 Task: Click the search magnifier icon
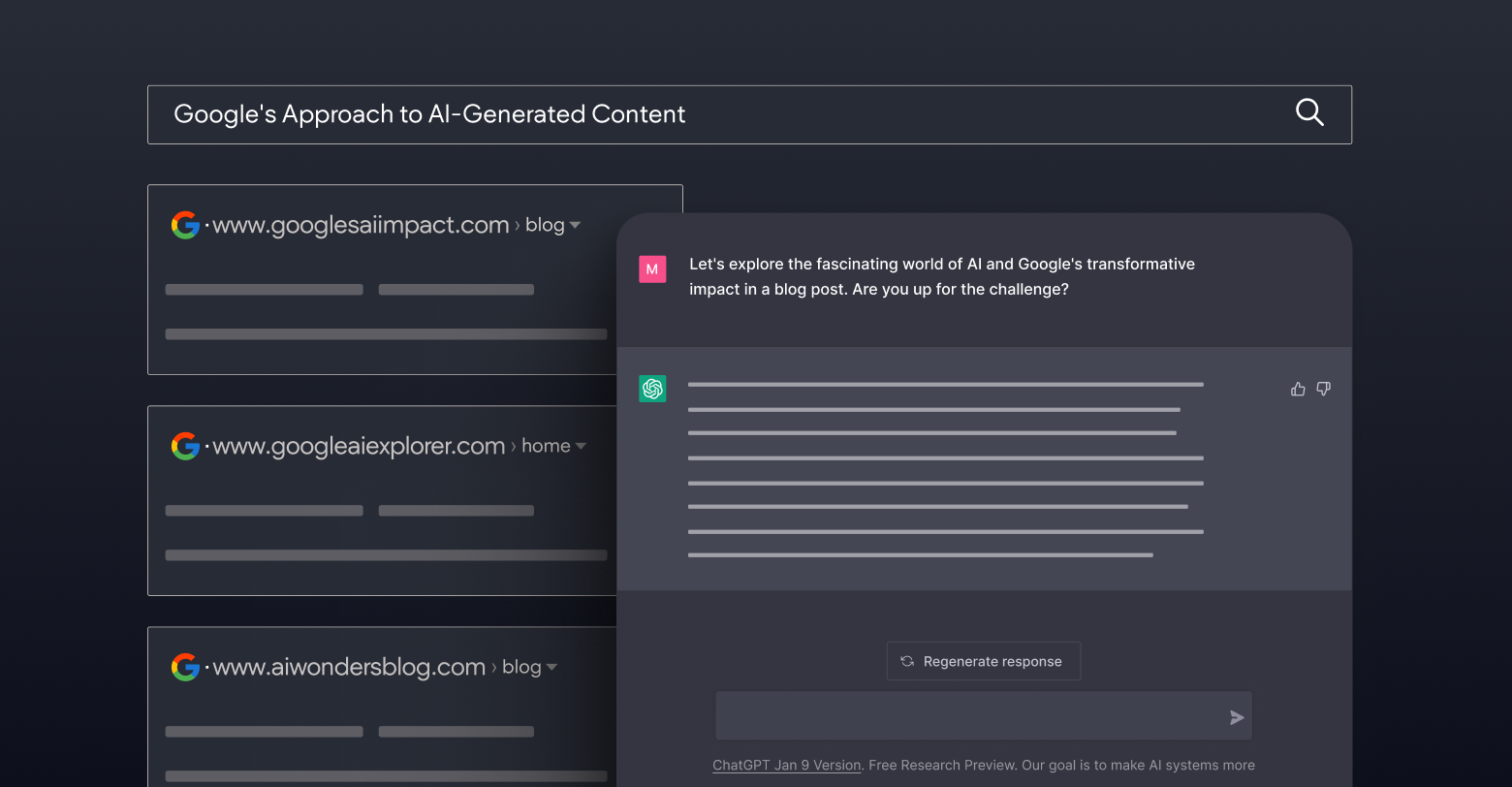tap(1309, 112)
